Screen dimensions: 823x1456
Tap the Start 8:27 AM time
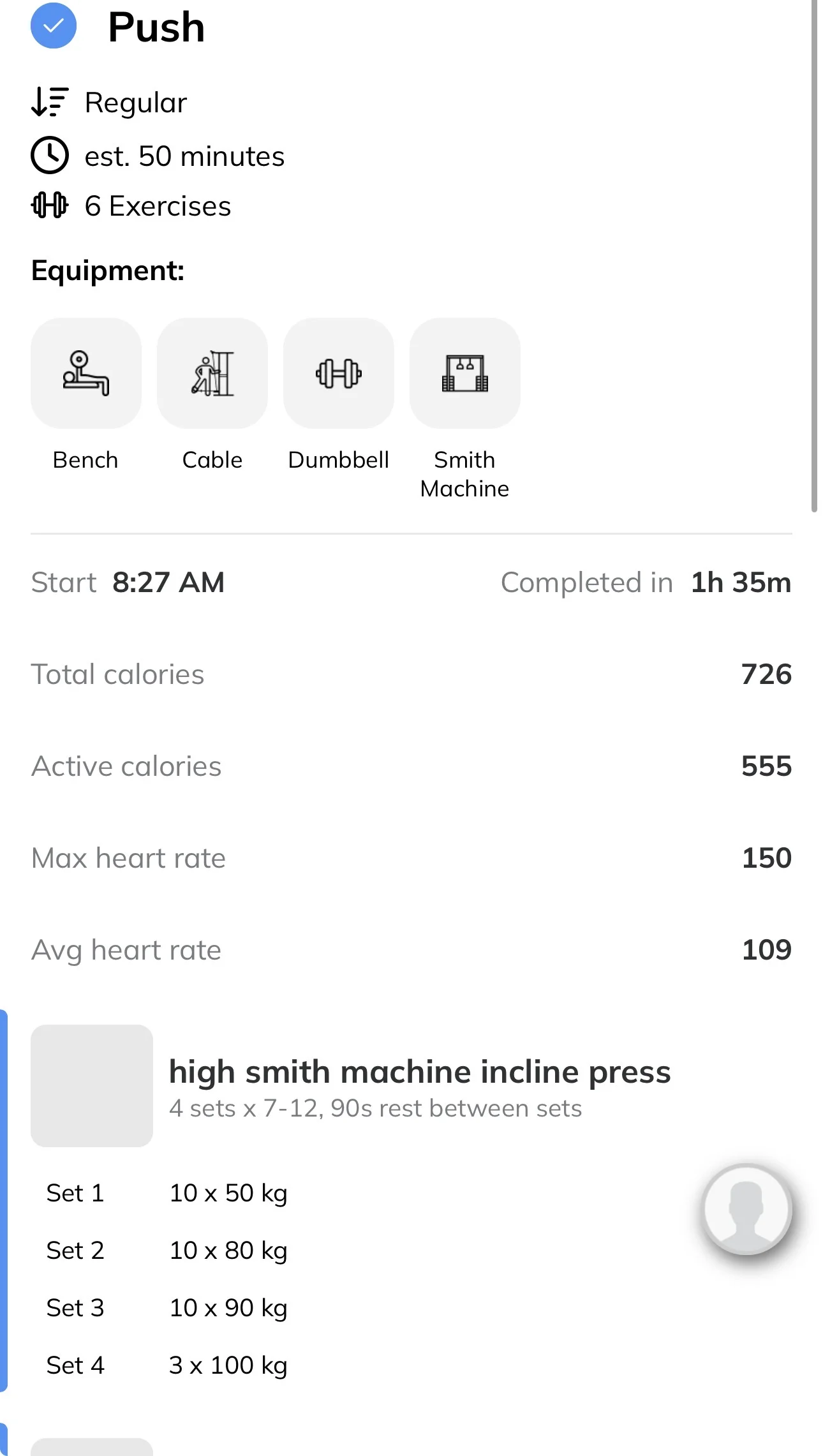coord(168,583)
